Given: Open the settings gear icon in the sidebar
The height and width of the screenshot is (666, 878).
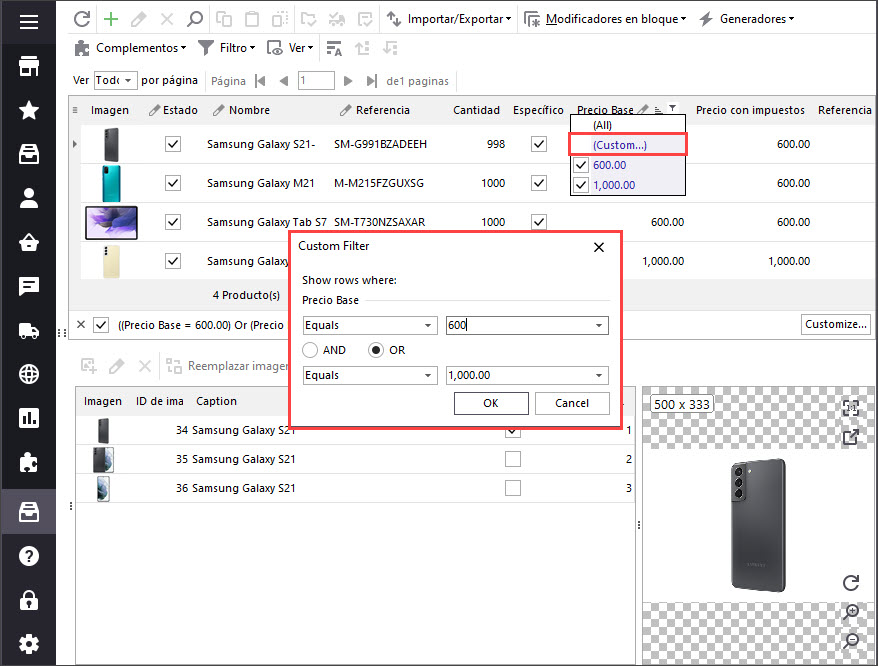Looking at the screenshot, I should (29, 644).
